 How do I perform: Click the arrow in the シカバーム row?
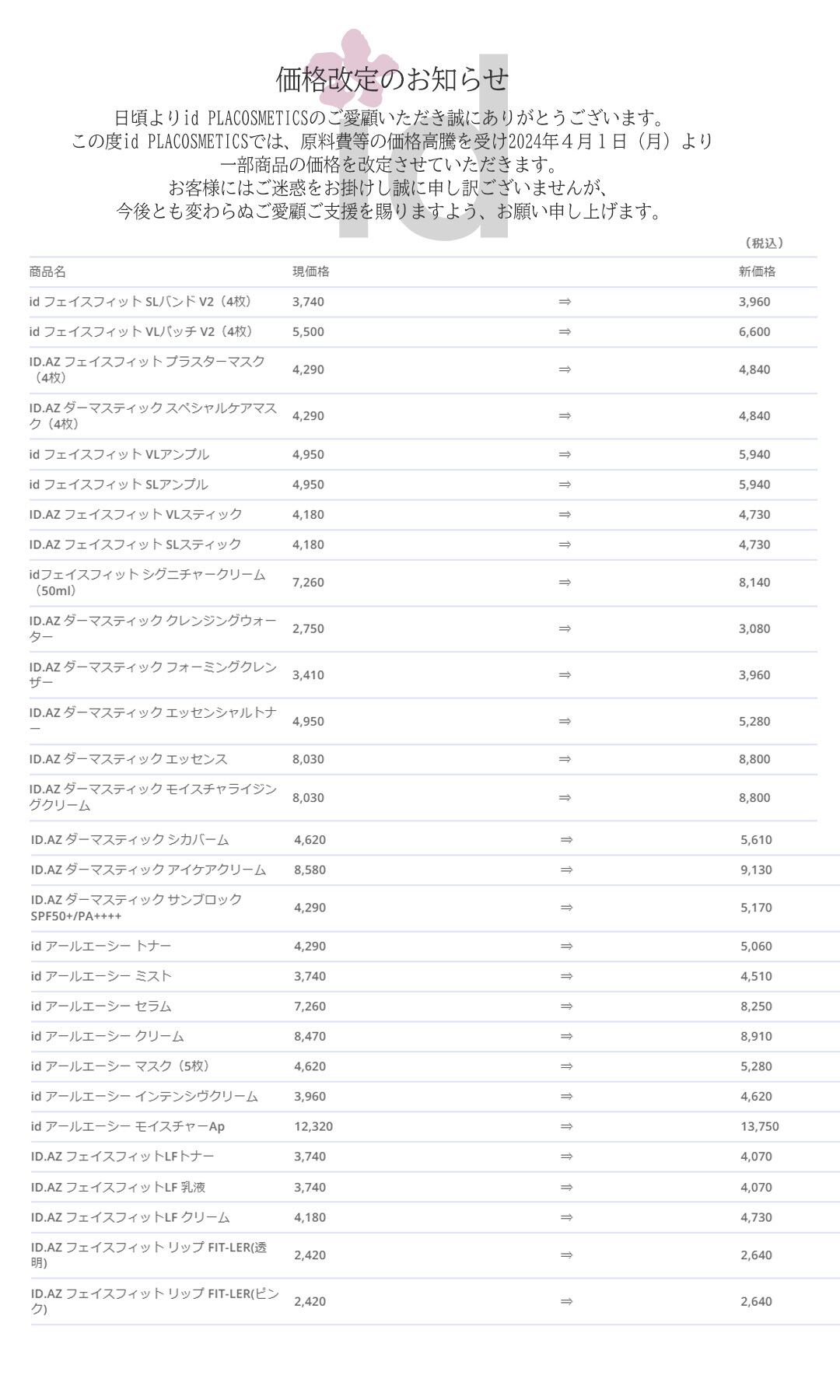tap(566, 840)
